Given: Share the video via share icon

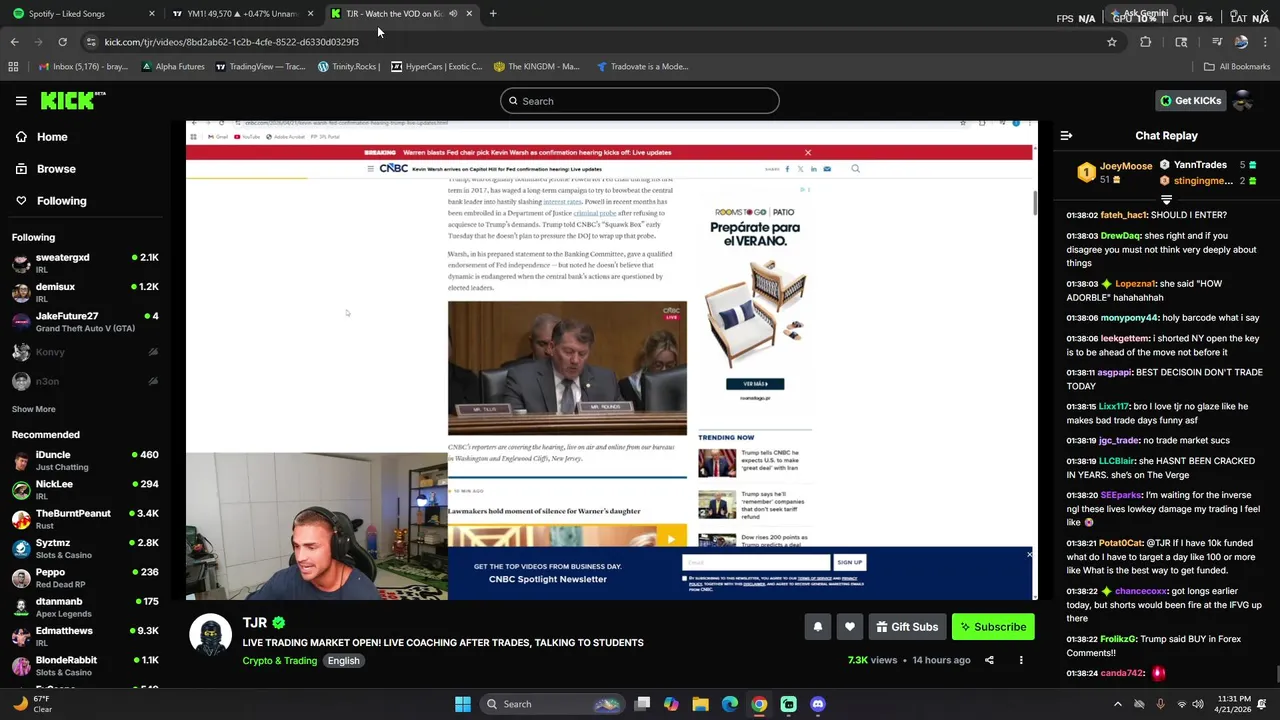Looking at the screenshot, I should click(989, 660).
